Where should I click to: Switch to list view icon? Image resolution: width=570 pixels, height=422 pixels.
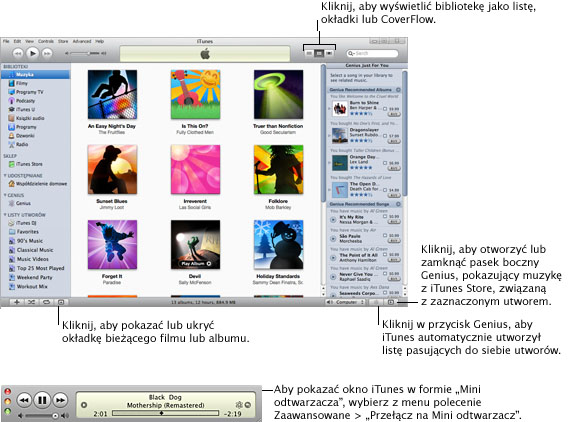[x=309, y=53]
